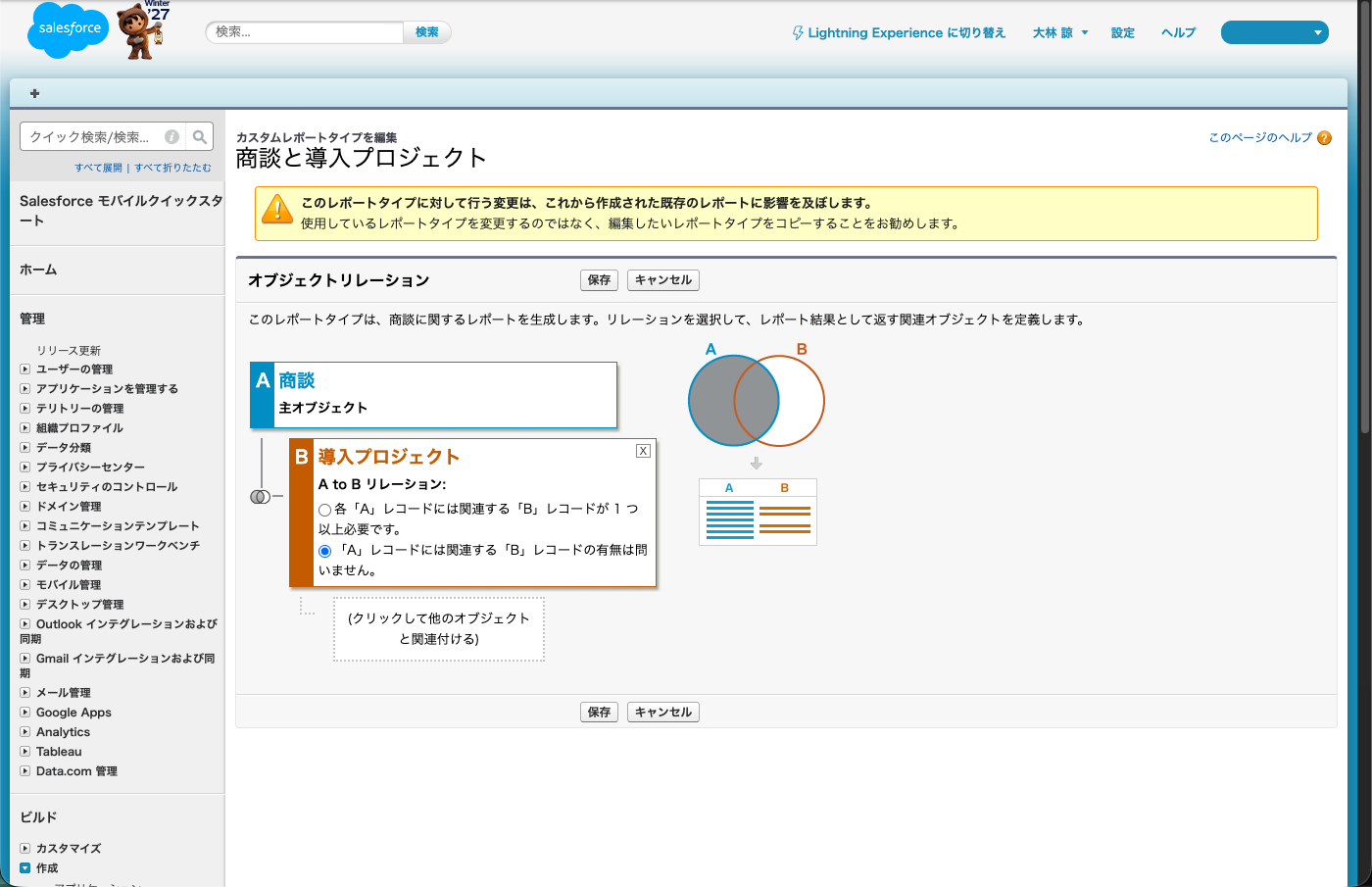
Task: Collapse the 作成 node under ビルド
Action: click(x=25, y=868)
